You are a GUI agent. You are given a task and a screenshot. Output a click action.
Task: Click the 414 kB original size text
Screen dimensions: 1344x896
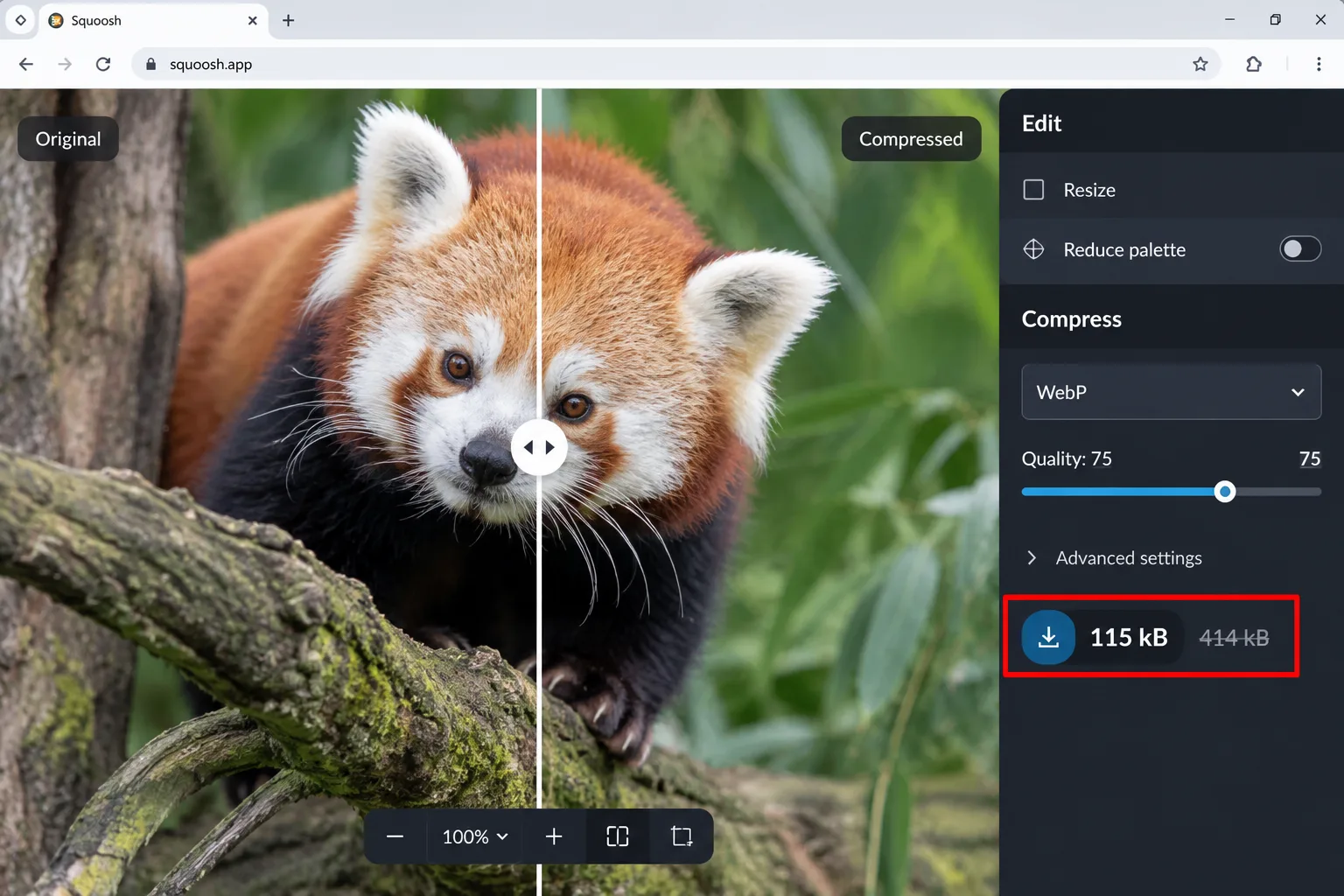(x=1234, y=638)
